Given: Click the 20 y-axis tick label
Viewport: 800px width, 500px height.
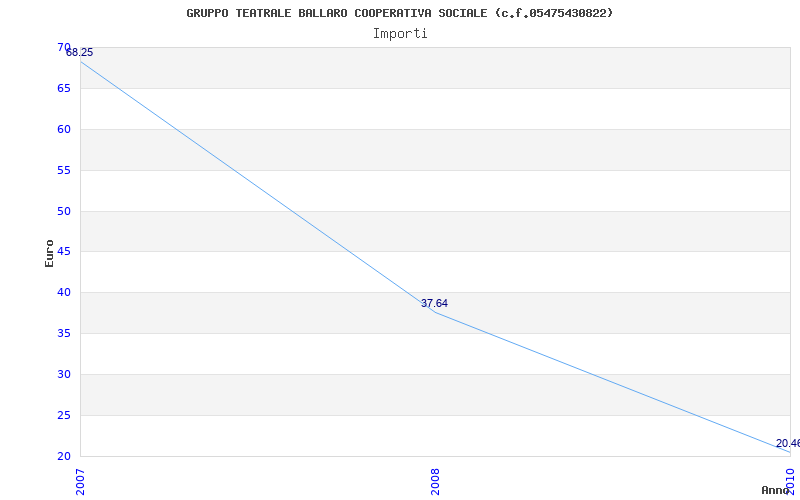Looking at the screenshot, I should tap(64, 456).
